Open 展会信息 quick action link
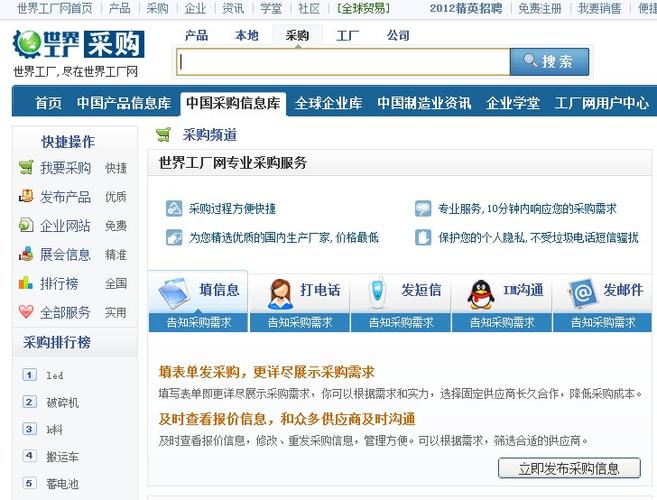 pos(65,254)
